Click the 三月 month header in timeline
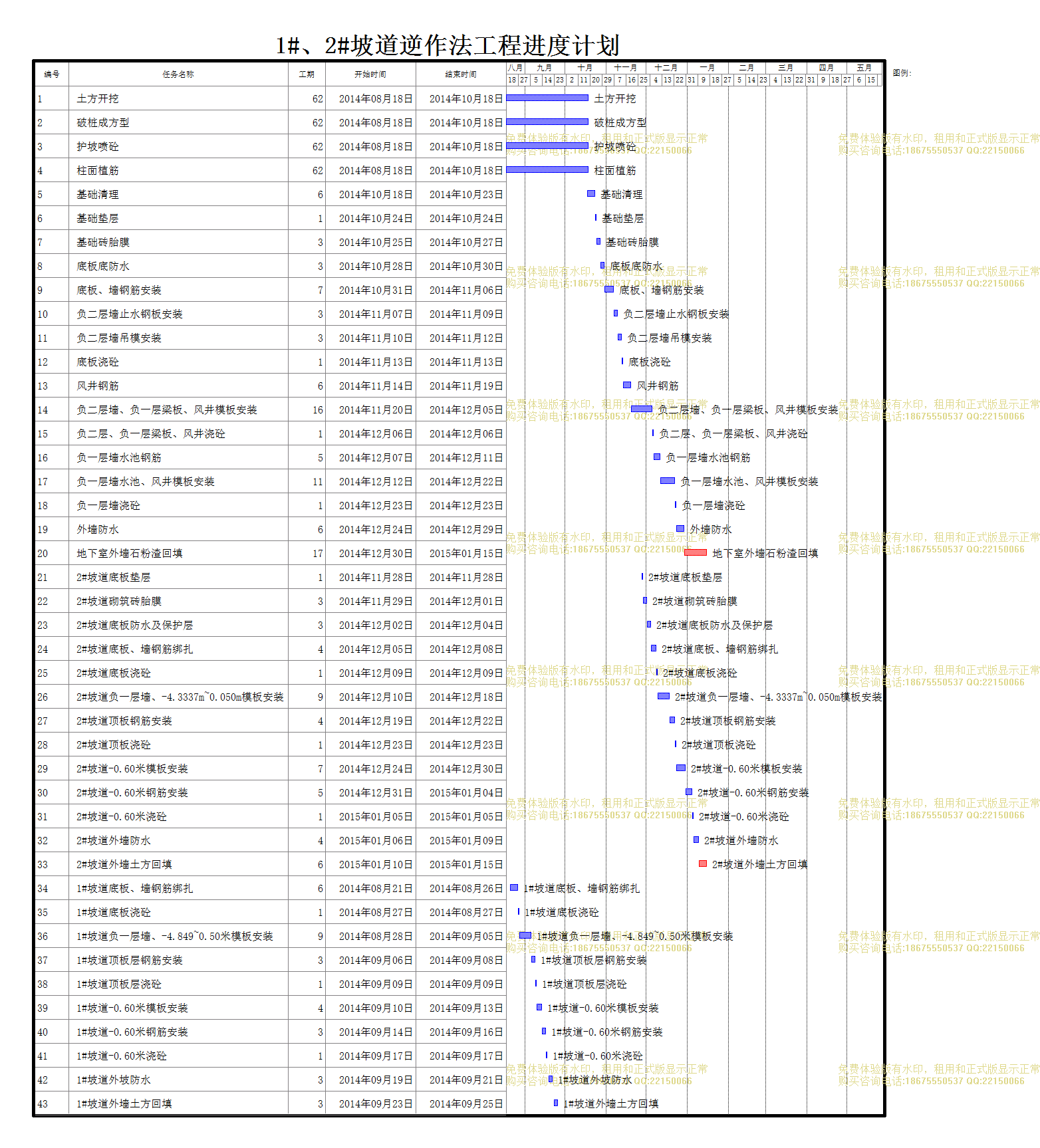 click(x=786, y=68)
